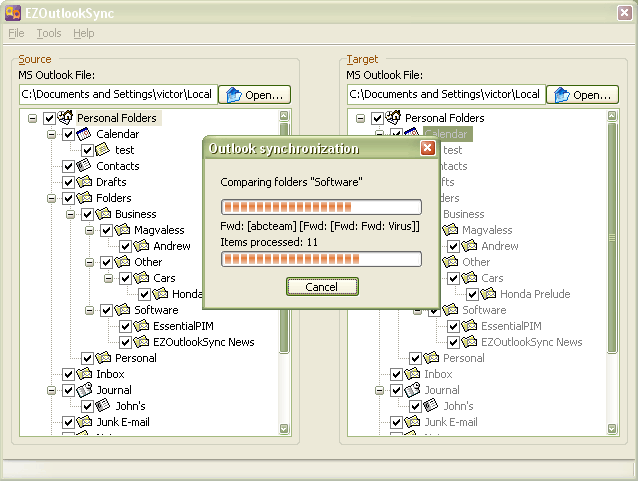Open the Tools menu
The image size is (638, 481).
(49, 33)
